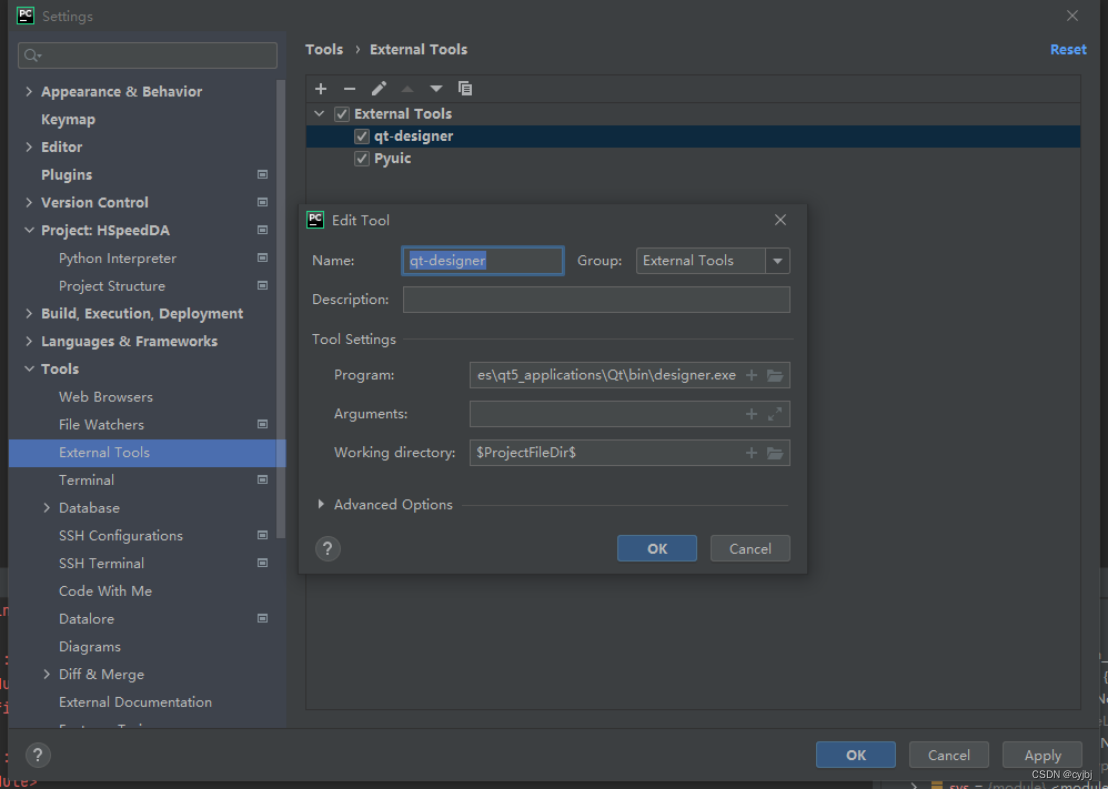Expand Build, Execution, Deployment node
Screen dimensions: 1108x790
29,313
